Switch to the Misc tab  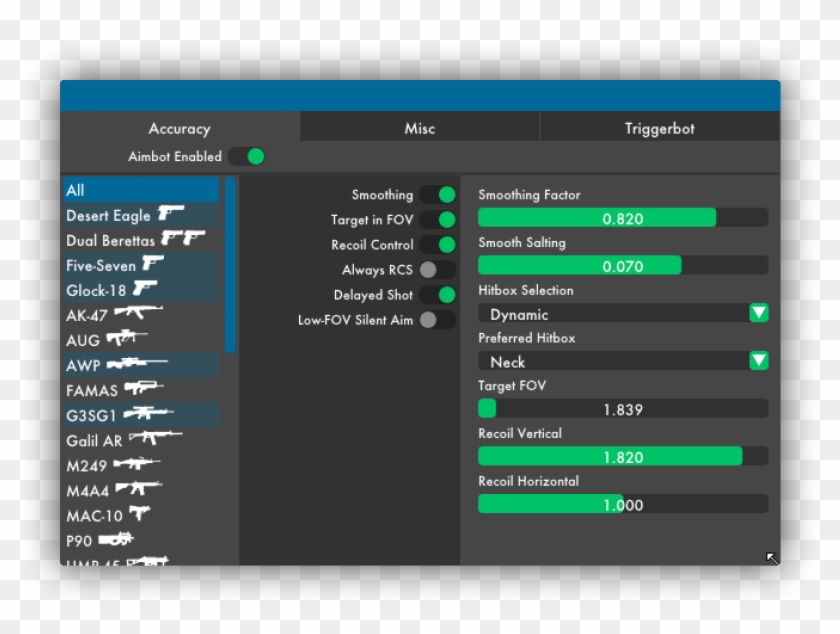coord(419,128)
